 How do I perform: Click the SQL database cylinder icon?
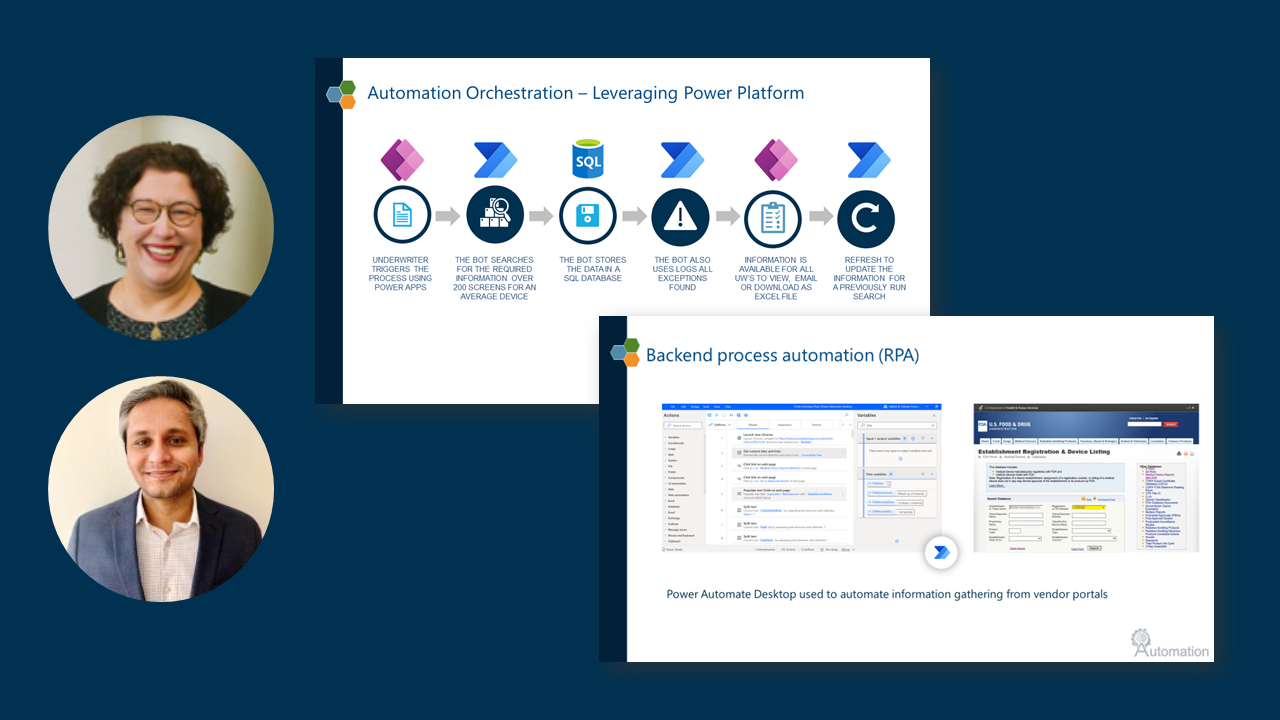pyautogui.click(x=588, y=159)
